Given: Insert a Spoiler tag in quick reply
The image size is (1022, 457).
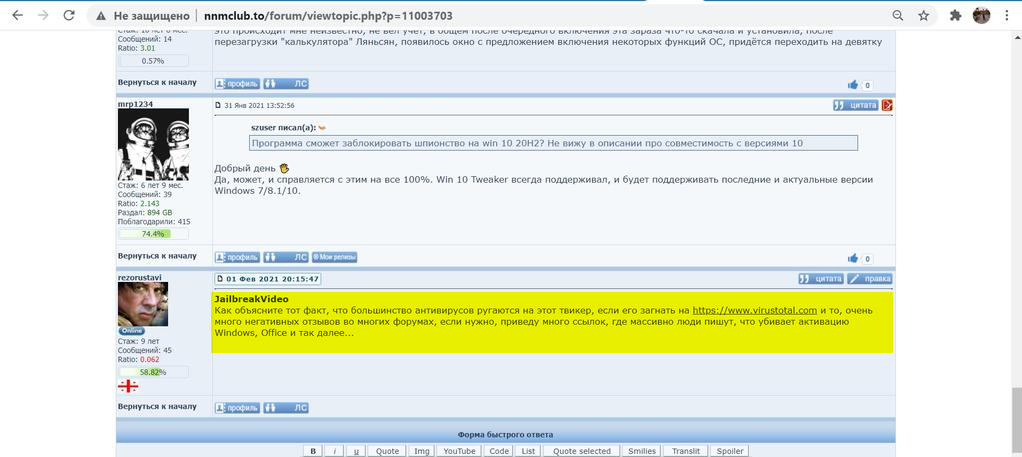Looking at the screenshot, I should (x=729, y=451).
